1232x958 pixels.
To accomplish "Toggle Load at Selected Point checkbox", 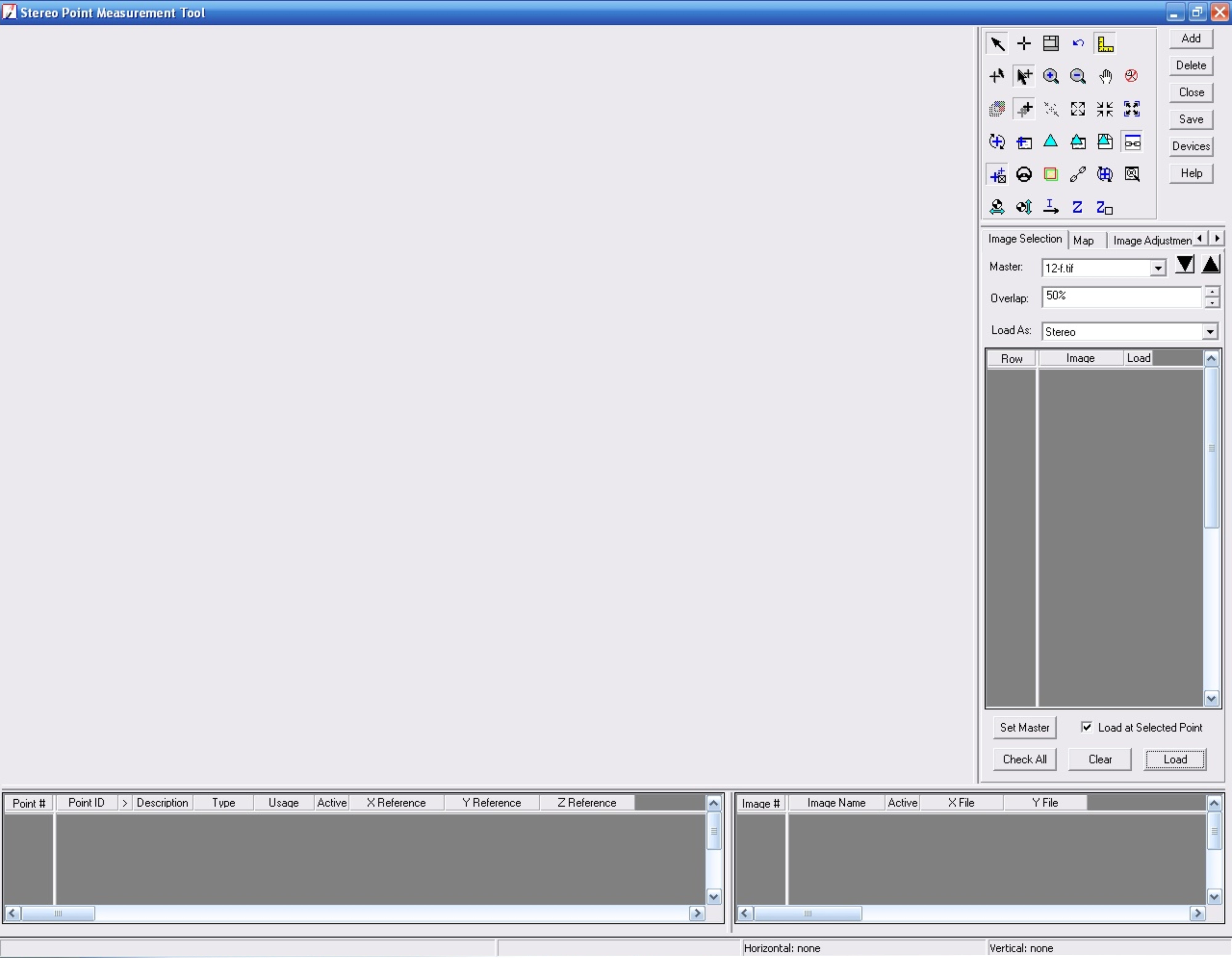I will pos(1086,727).
